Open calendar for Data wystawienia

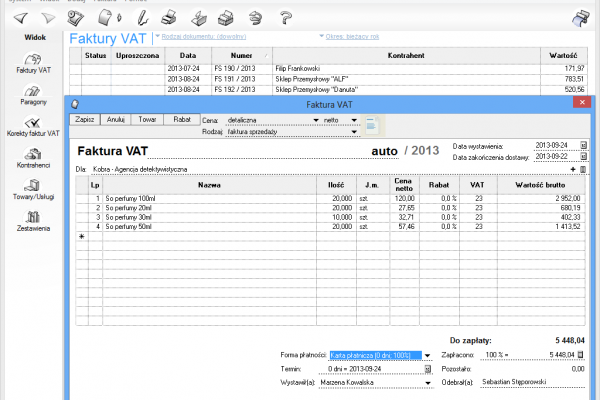pos(583,145)
